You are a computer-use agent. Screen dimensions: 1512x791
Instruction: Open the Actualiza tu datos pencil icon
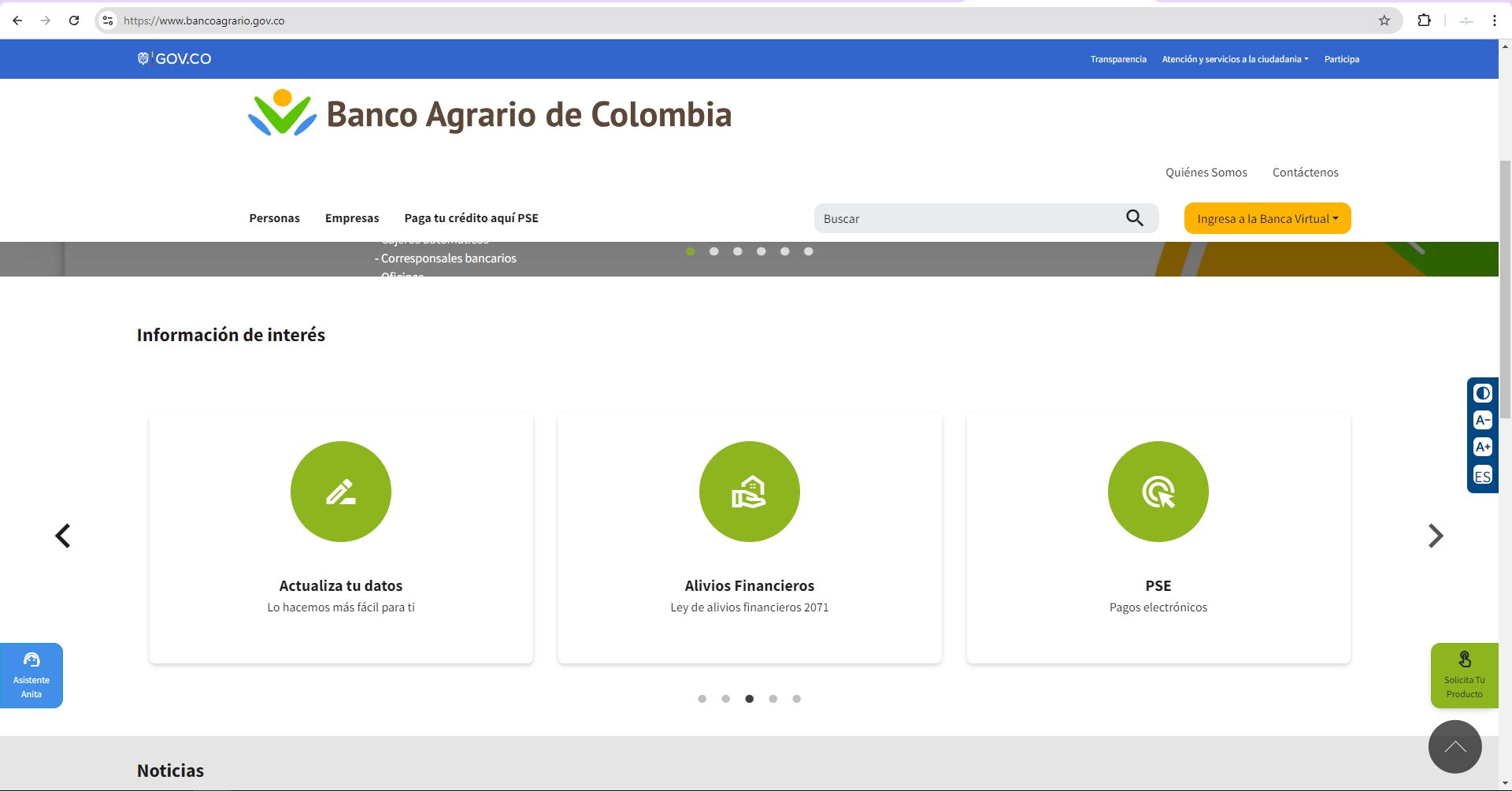point(341,492)
